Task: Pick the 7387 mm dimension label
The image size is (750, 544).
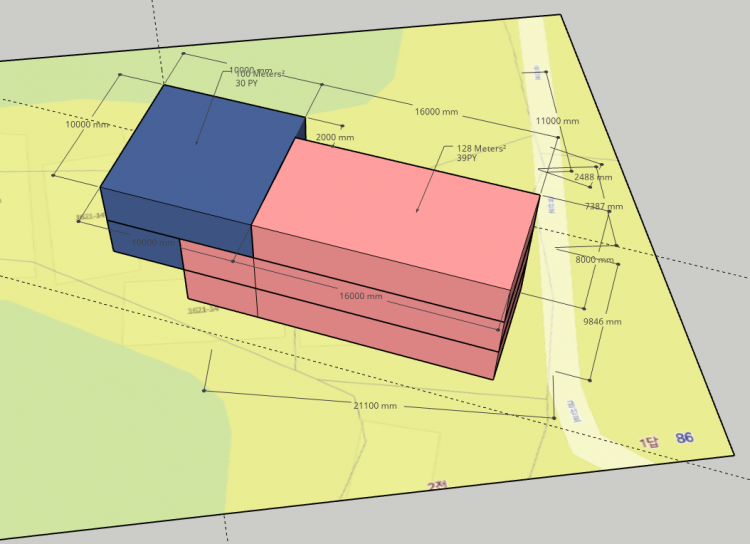Action: click(x=603, y=207)
